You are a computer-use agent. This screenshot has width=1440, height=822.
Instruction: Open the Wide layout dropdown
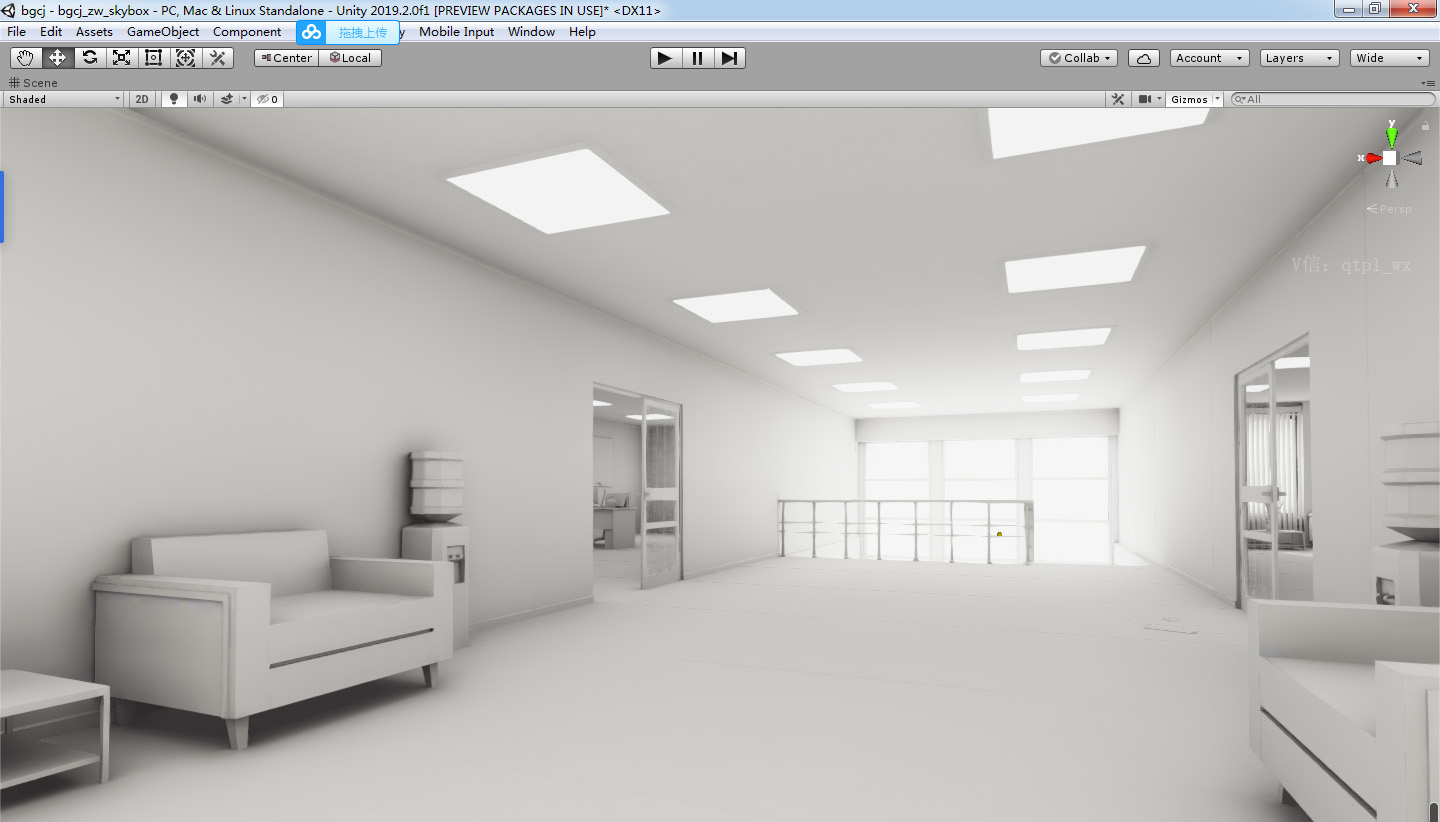[1390, 58]
